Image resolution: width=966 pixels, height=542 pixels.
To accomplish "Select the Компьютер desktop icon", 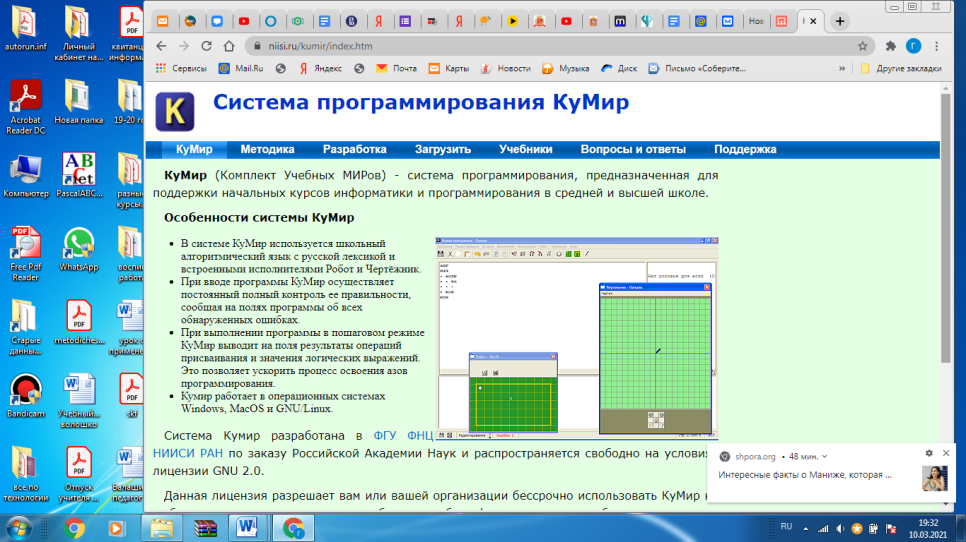I will [25, 176].
